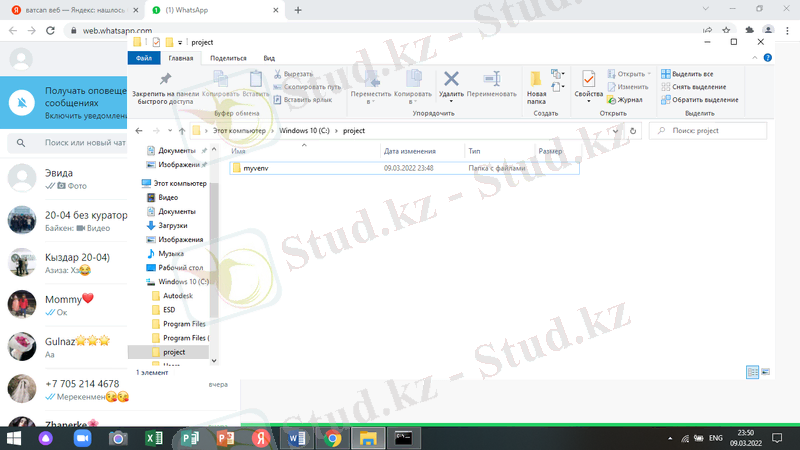This screenshot has height=450, width=800.
Task: Invert selection (Обратить выделение)
Action: click(699, 99)
